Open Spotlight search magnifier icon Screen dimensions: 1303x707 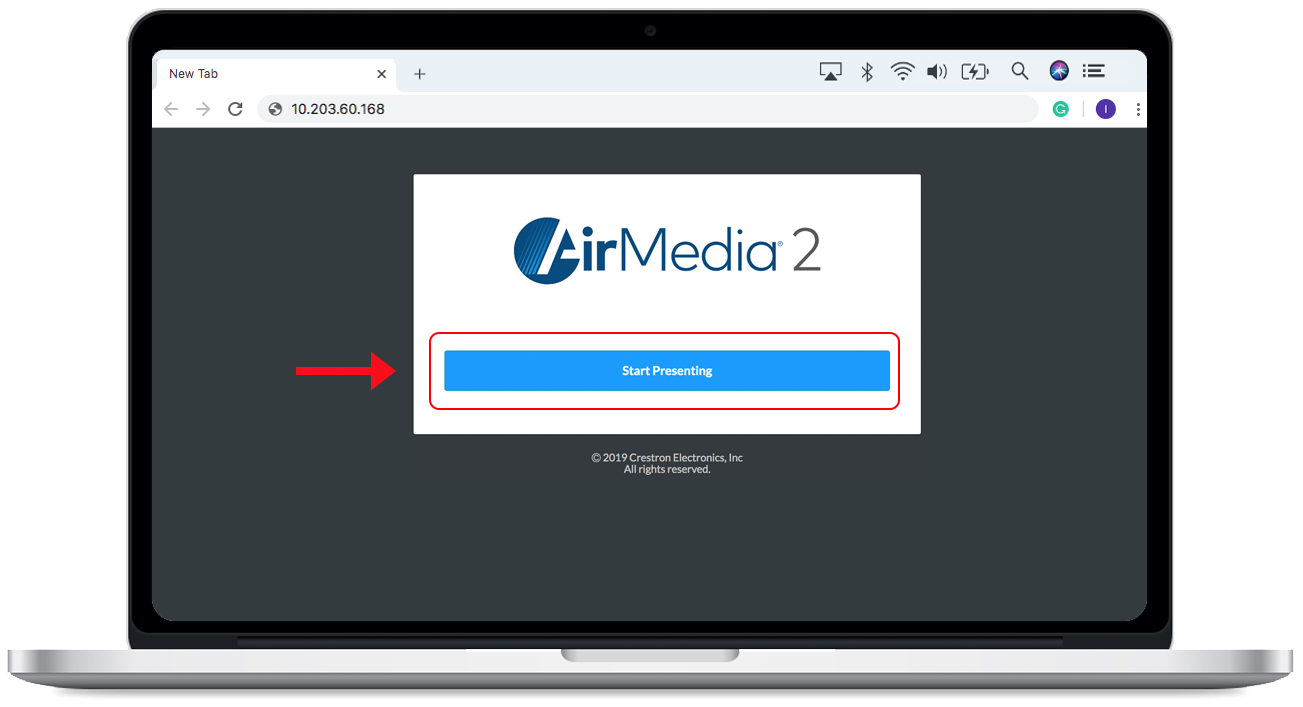click(x=1020, y=71)
